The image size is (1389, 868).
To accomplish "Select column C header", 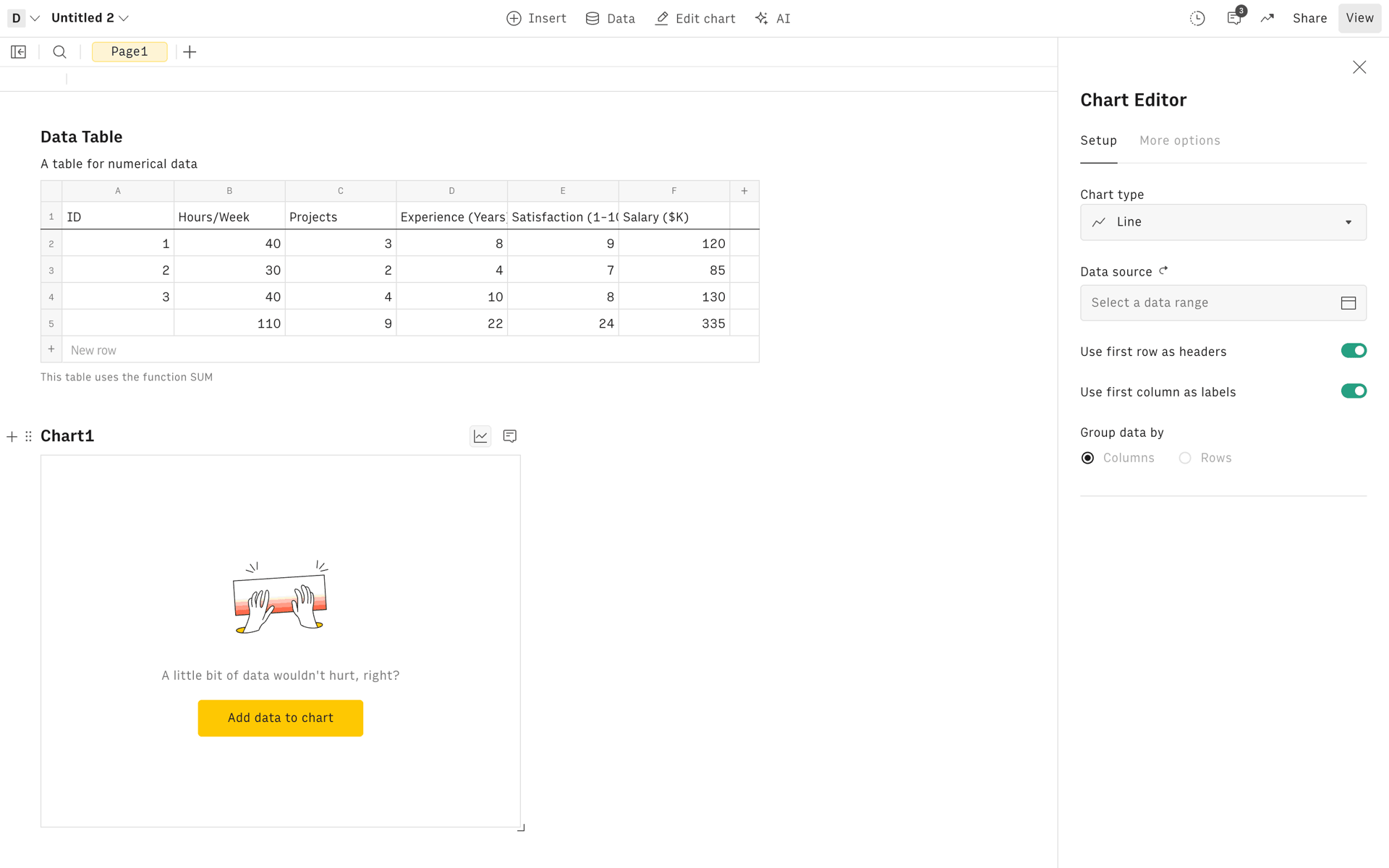I will point(341,191).
